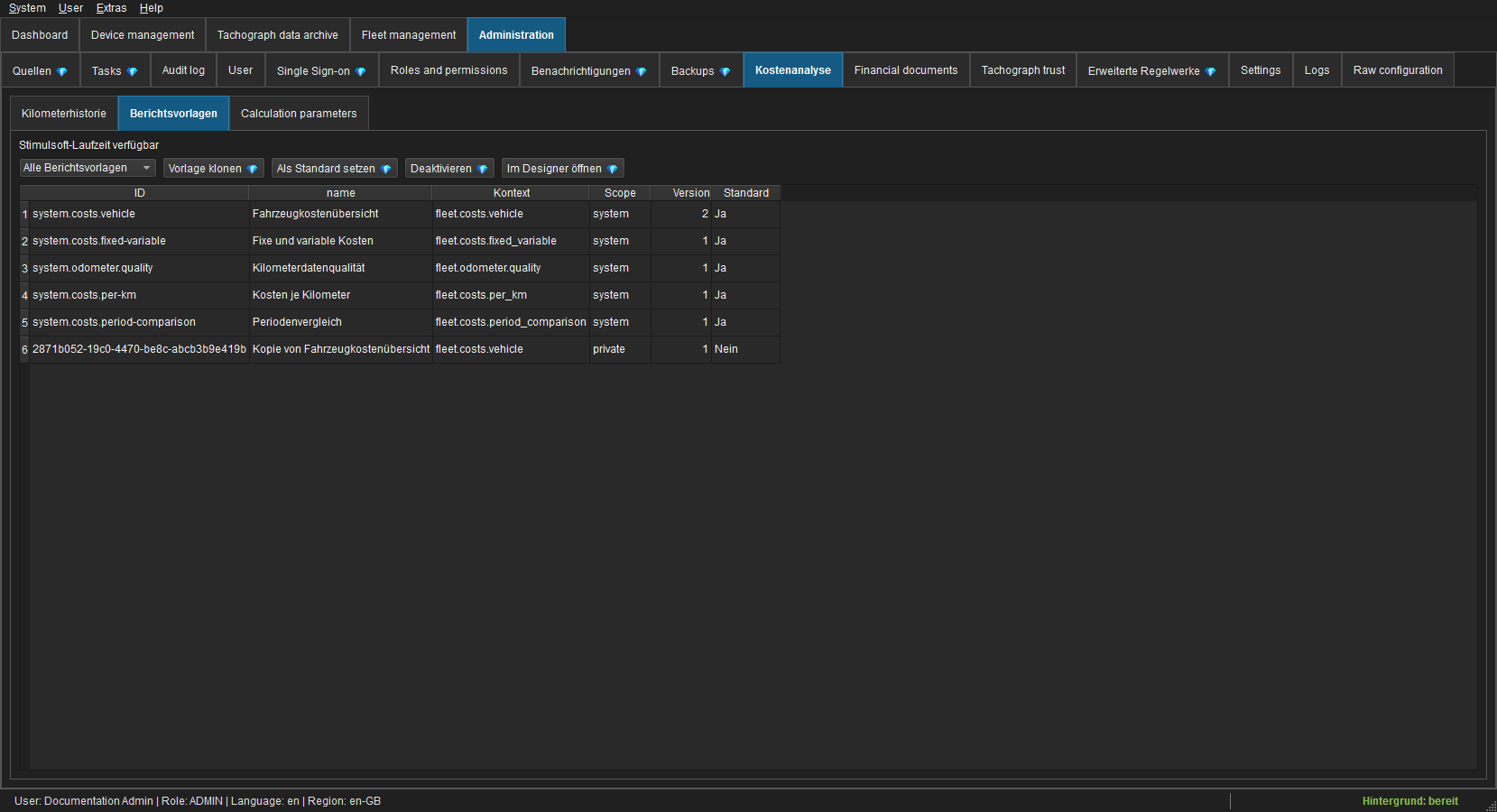1497x812 pixels.
Task: Open Tachograph data archive tab
Action: click(x=278, y=35)
